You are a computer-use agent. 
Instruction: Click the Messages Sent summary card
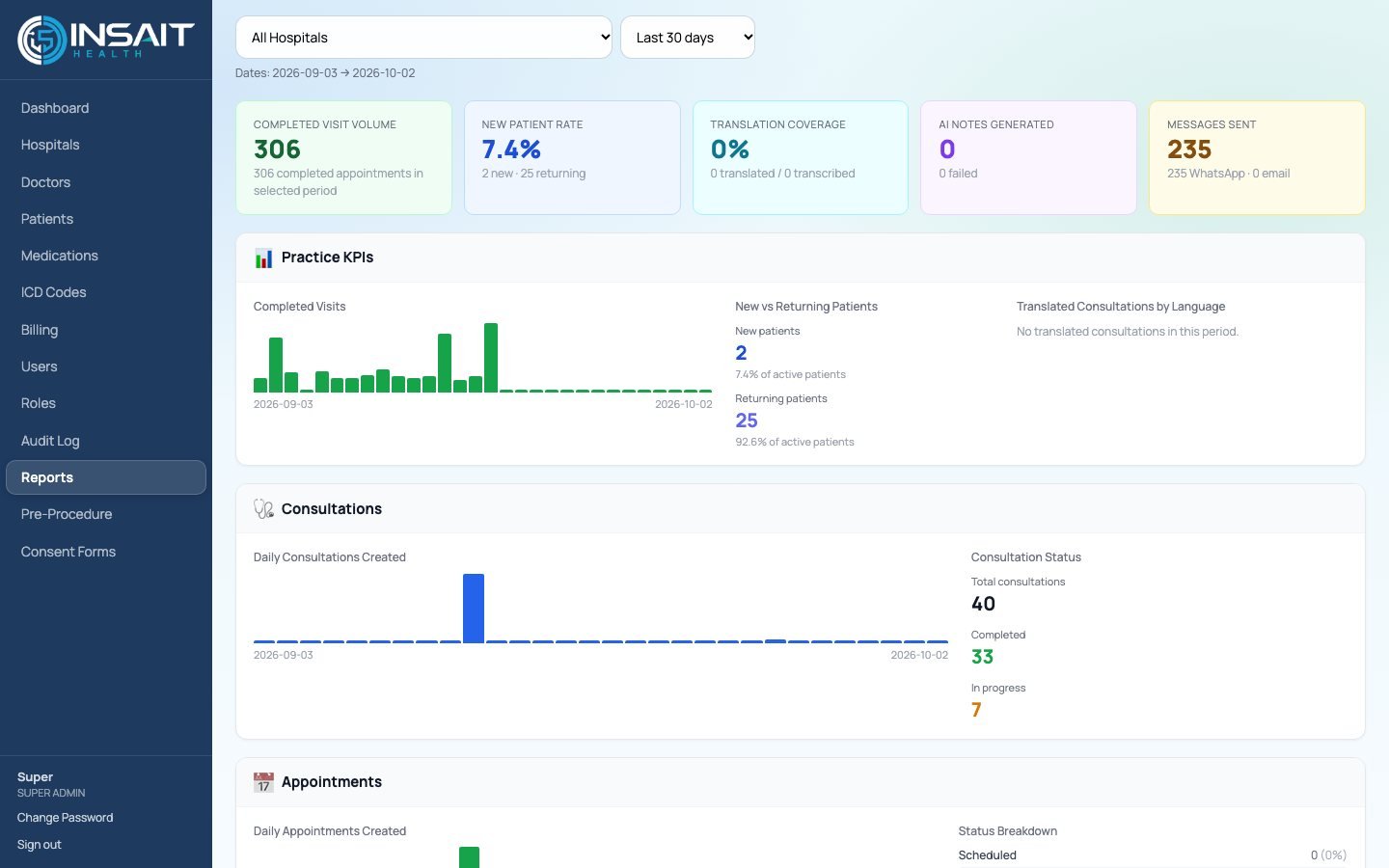pyautogui.click(x=1257, y=157)
